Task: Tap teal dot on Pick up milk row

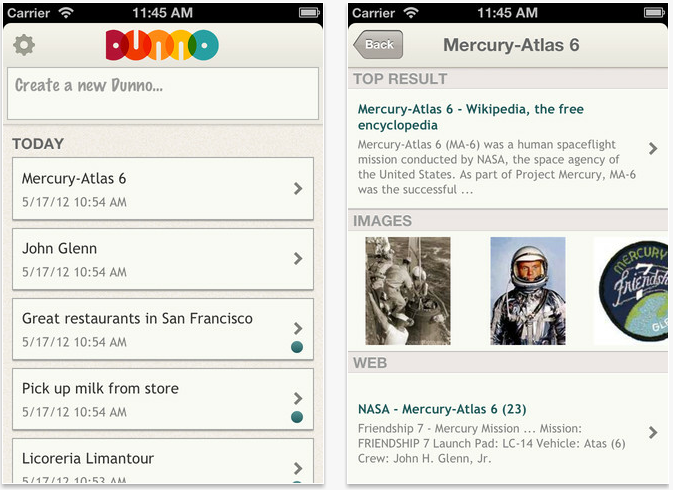Action: (297, 417)
